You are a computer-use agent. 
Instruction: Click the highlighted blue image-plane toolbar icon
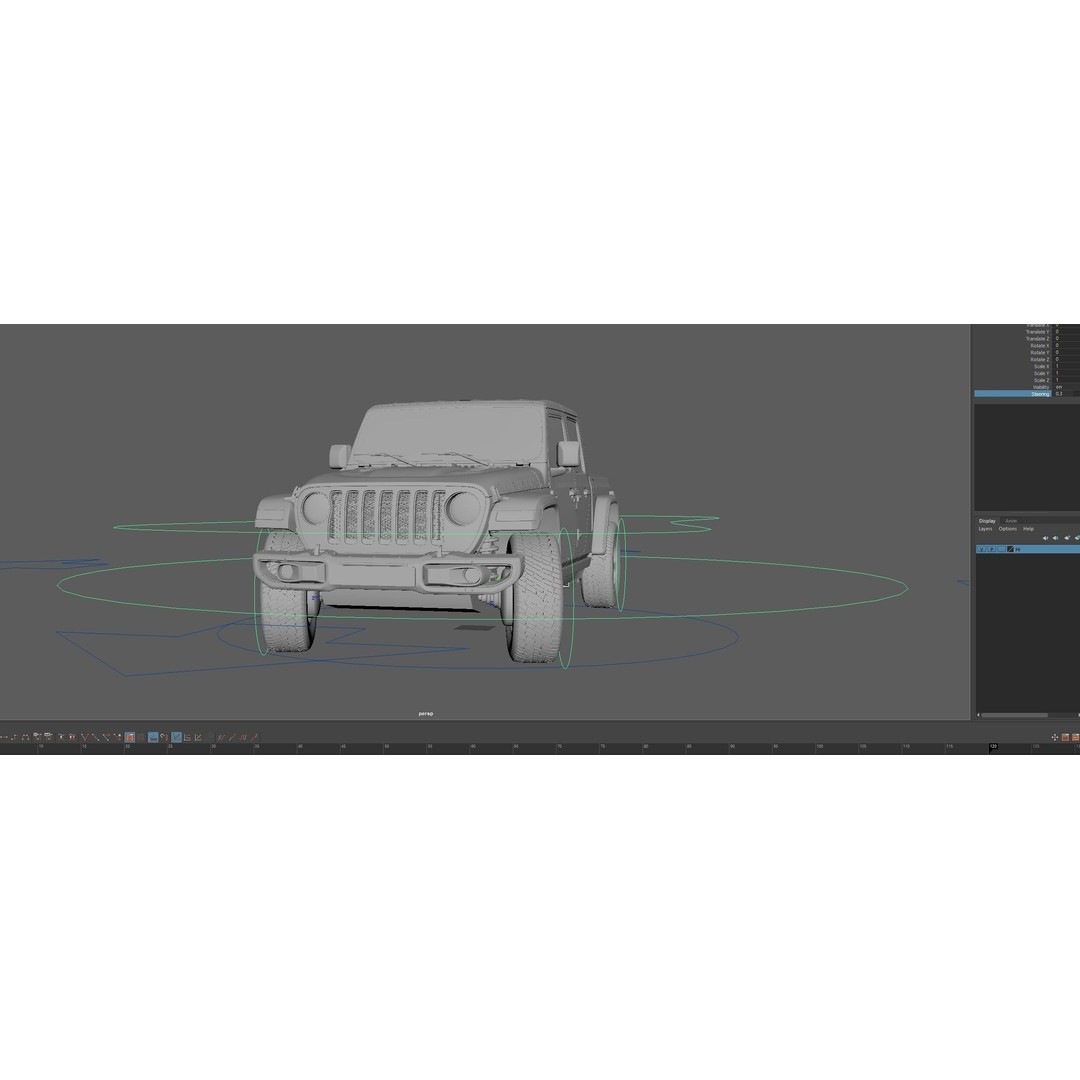(x=153, y=737)
